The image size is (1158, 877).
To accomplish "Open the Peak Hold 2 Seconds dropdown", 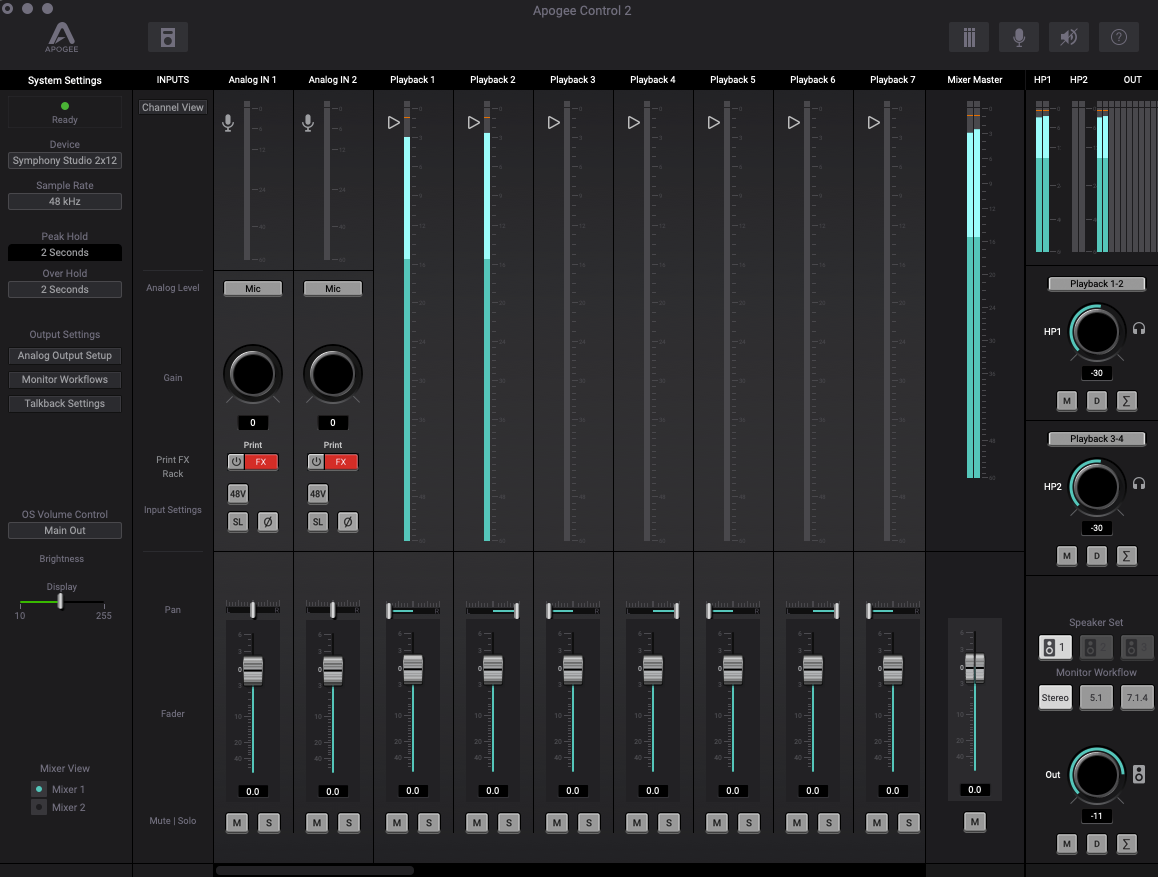I will tap(65, 253).
